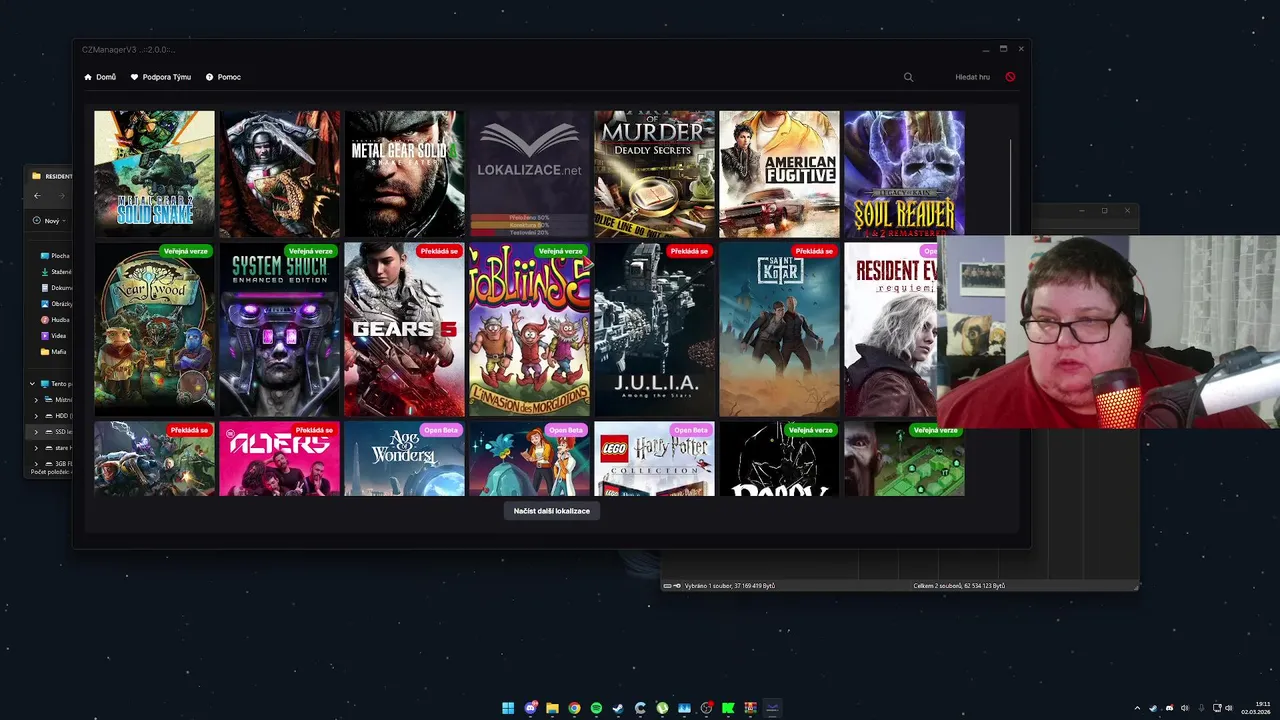Select Videa in File Explorer sidebar
Screen dimensions: 1280x720
click(55, 336)
